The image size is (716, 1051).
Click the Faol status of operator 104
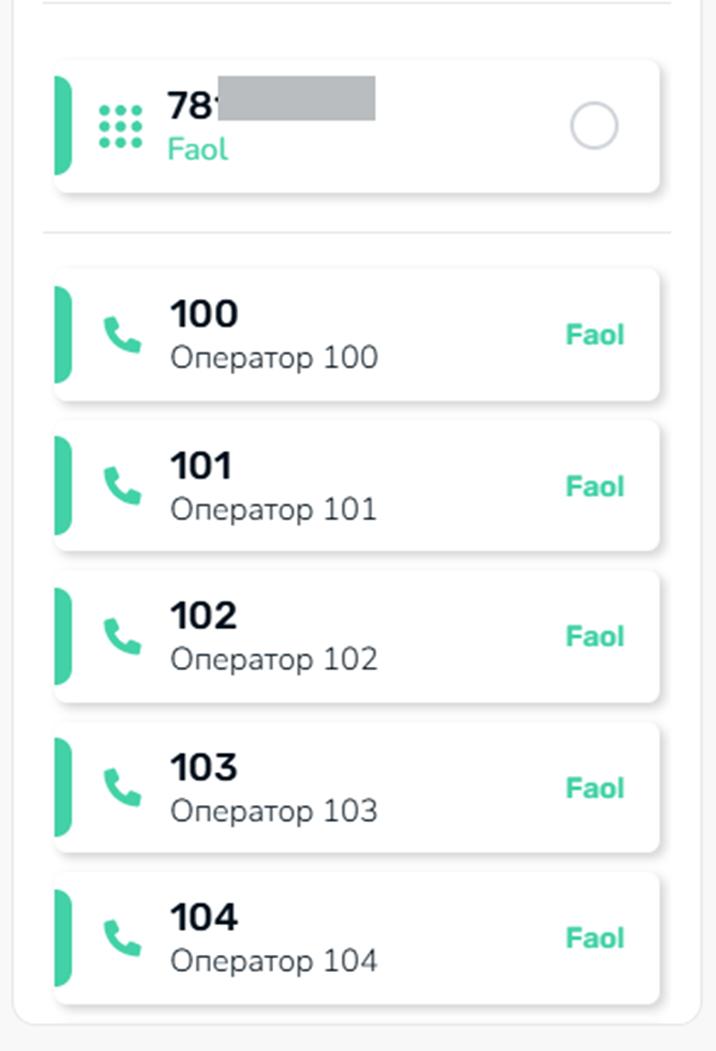[595, 938]
